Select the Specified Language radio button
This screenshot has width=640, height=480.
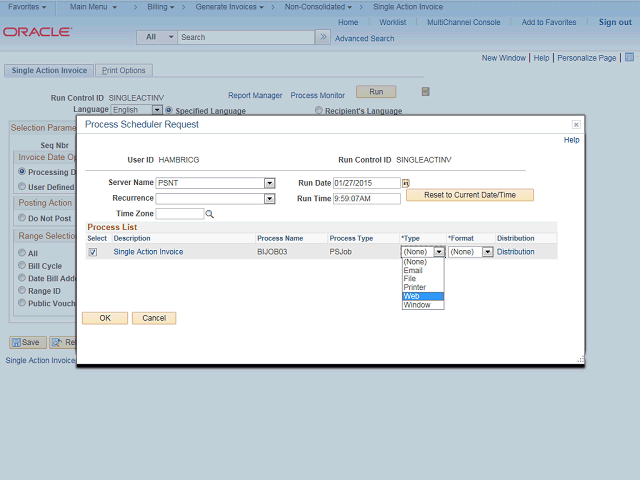169,110
